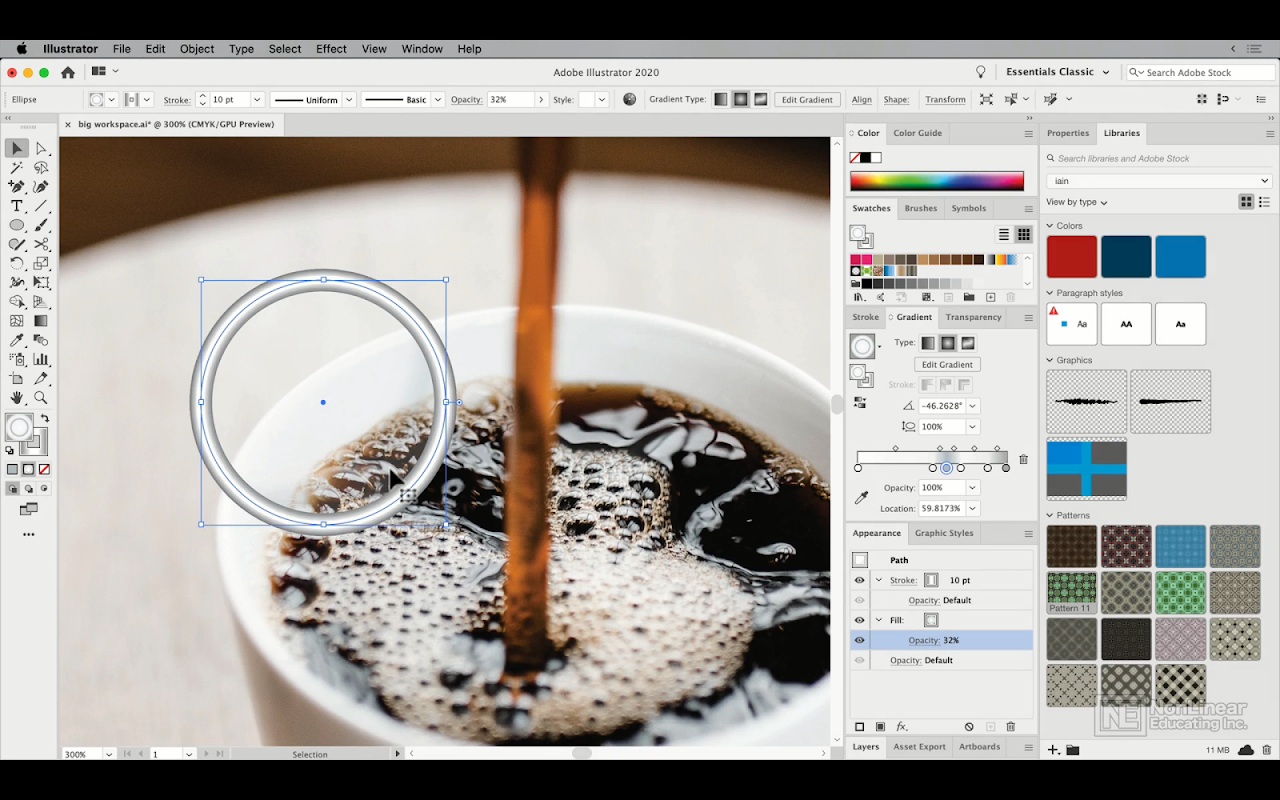Open Essentials Classic workspace switcher
1280x800 pixels.
coord(1058,72)
